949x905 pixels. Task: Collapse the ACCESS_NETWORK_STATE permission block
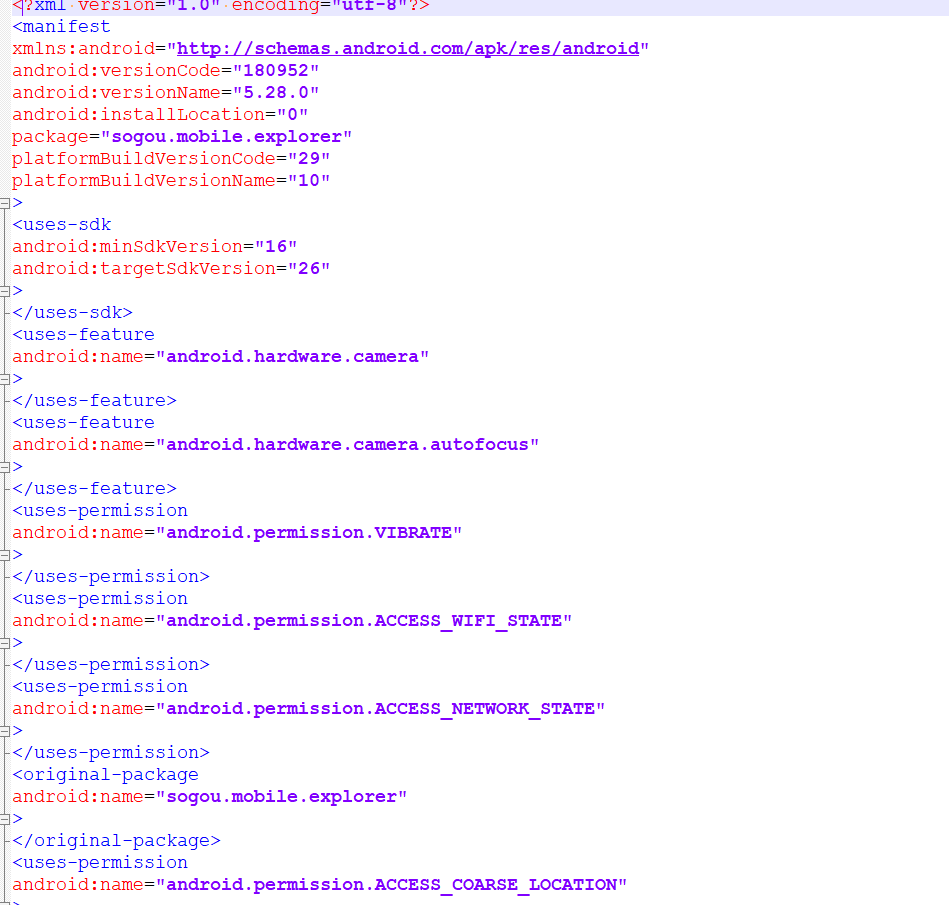(x=5, y=730)
